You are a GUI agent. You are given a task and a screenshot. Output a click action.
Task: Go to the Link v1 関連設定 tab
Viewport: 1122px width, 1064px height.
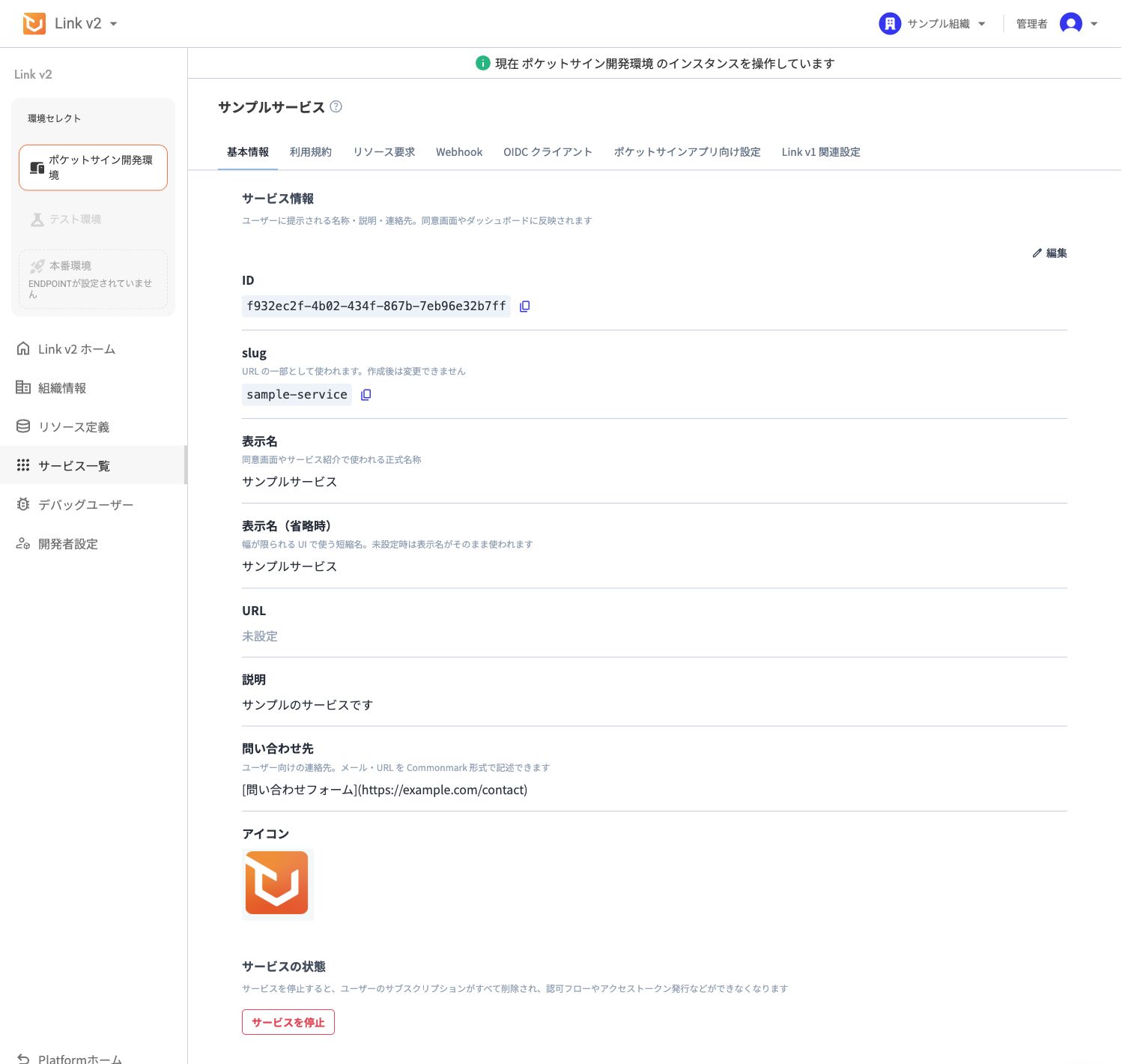[x=821, y=152]
